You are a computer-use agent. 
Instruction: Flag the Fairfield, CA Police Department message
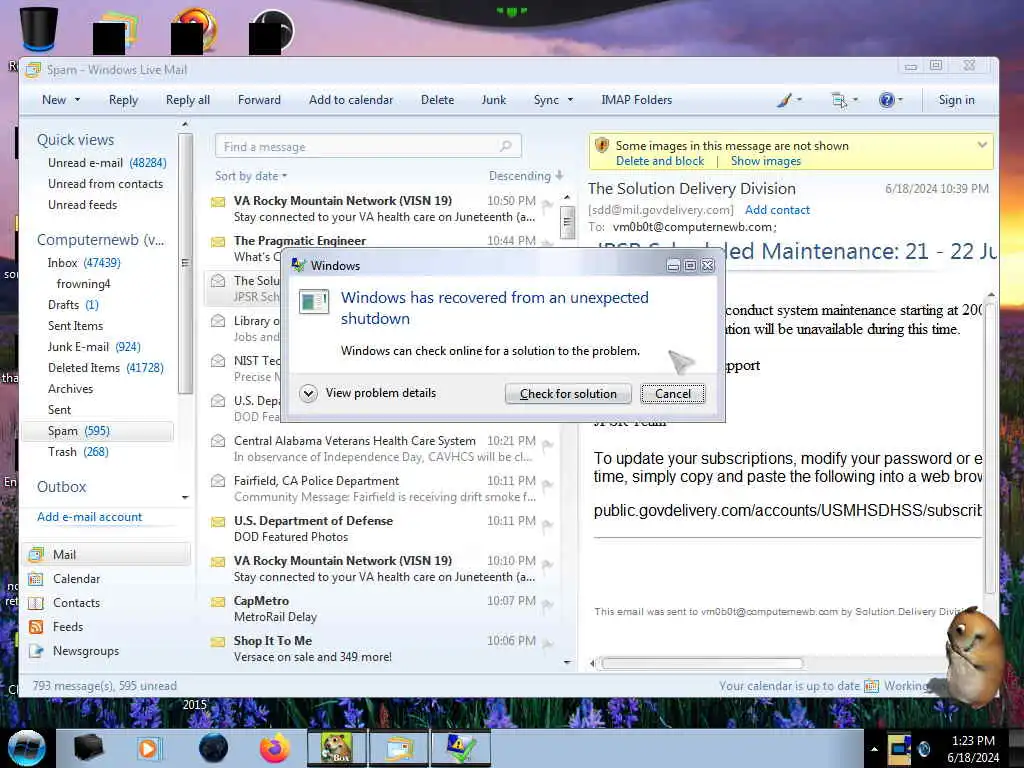pos(547,485)
